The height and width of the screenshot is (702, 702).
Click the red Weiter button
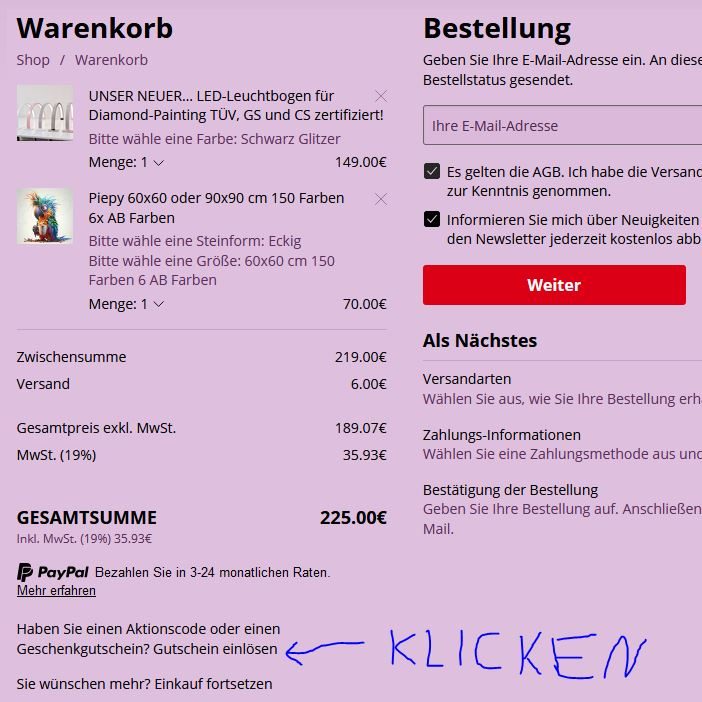point(554,285)
